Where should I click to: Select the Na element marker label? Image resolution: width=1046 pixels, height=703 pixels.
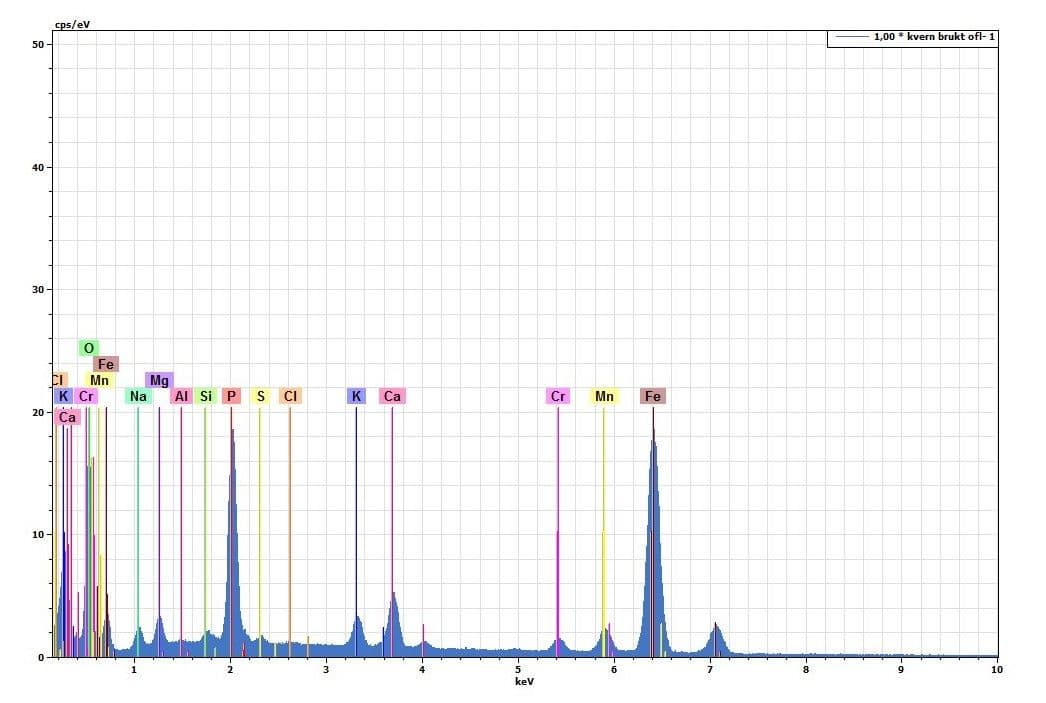(138, 396)
